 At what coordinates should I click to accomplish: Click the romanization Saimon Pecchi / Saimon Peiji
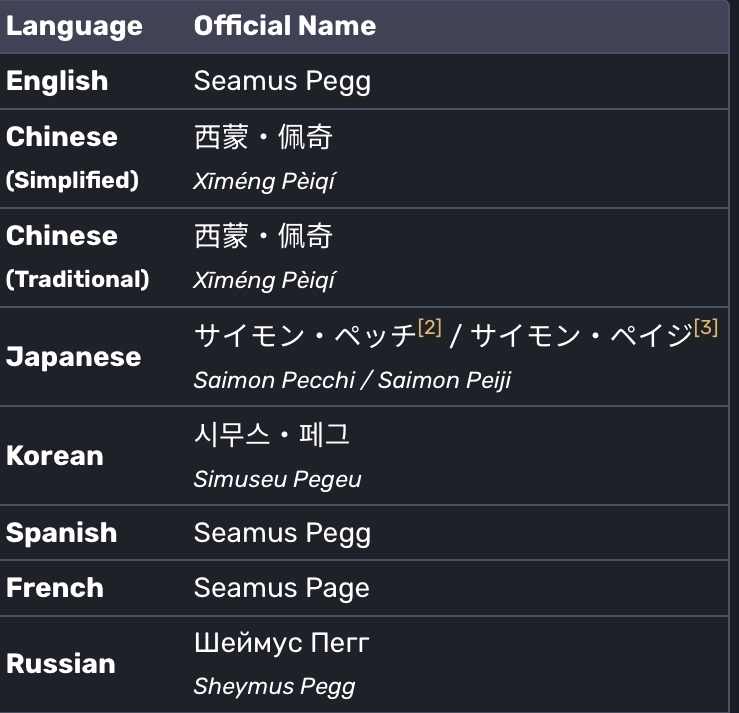tap(352, 380)
